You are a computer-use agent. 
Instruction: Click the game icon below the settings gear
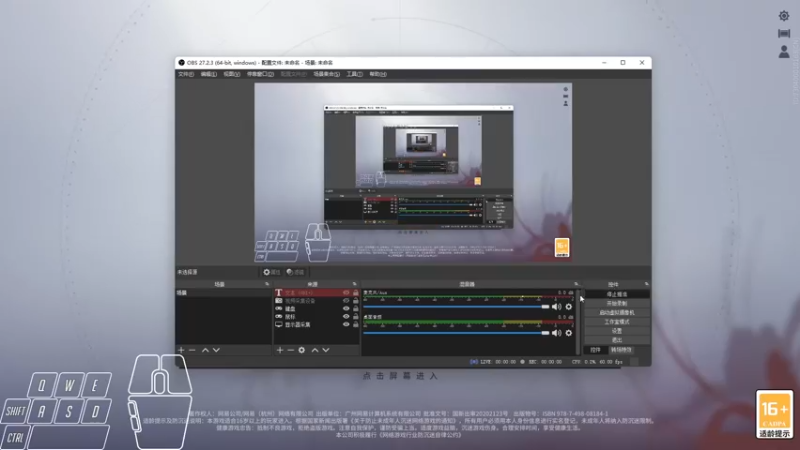pyautogui.click(x=784, y=33)
